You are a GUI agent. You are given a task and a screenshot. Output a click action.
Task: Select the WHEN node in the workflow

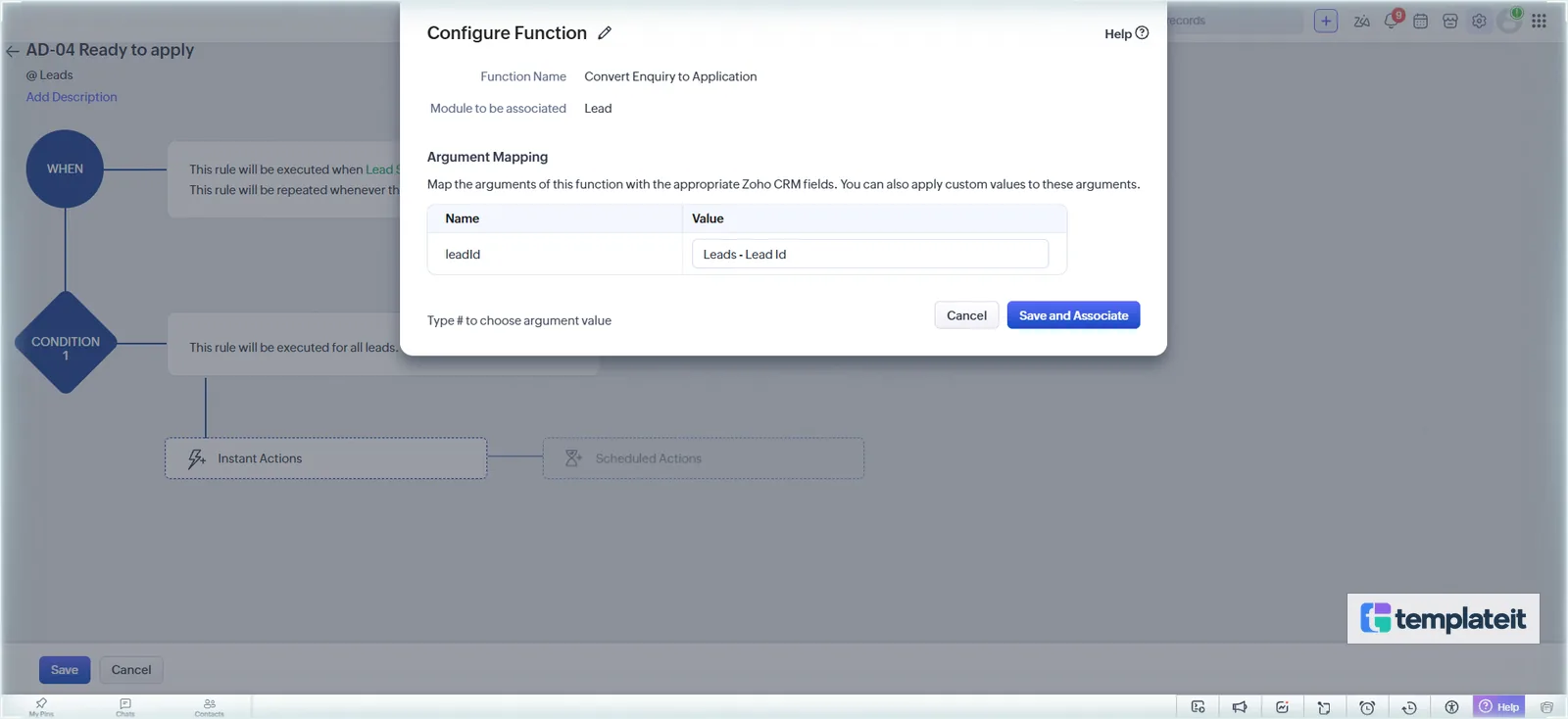65,168
